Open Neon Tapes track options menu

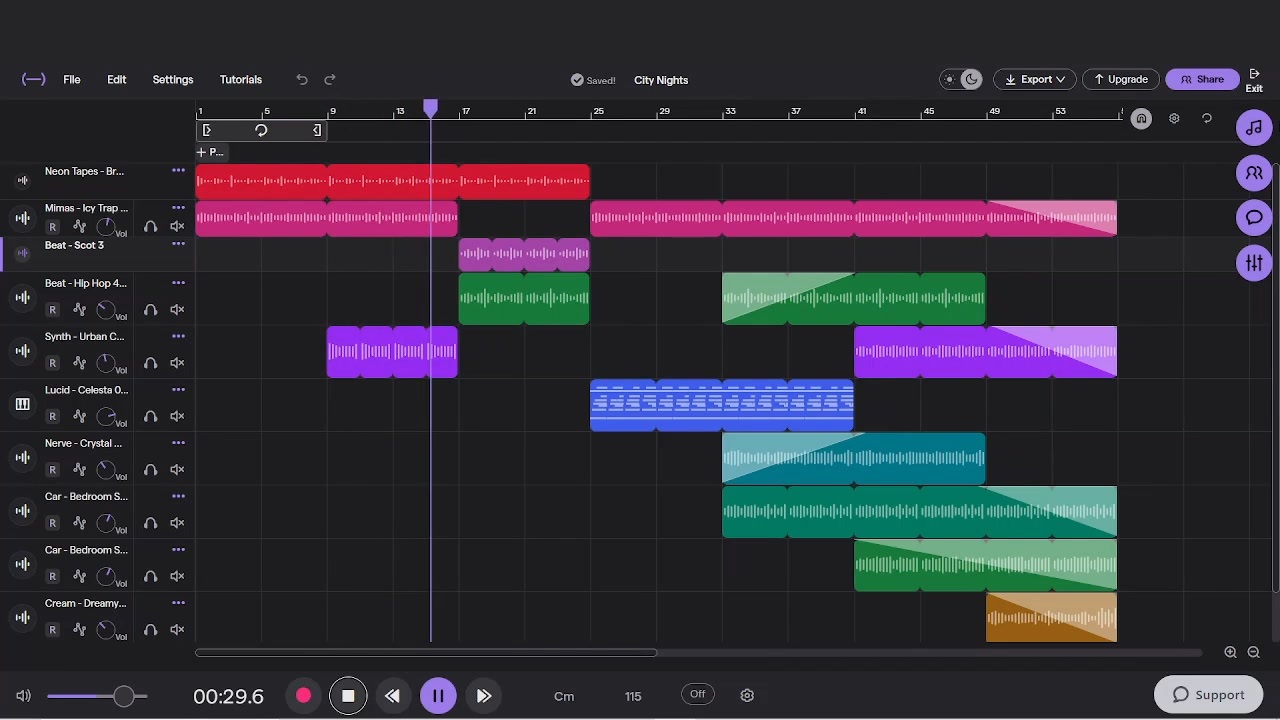click(178, 171)
